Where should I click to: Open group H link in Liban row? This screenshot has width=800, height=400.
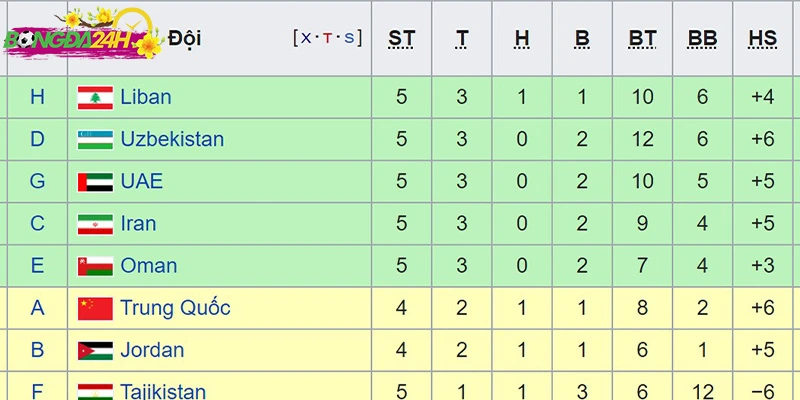tap(37, 97)
